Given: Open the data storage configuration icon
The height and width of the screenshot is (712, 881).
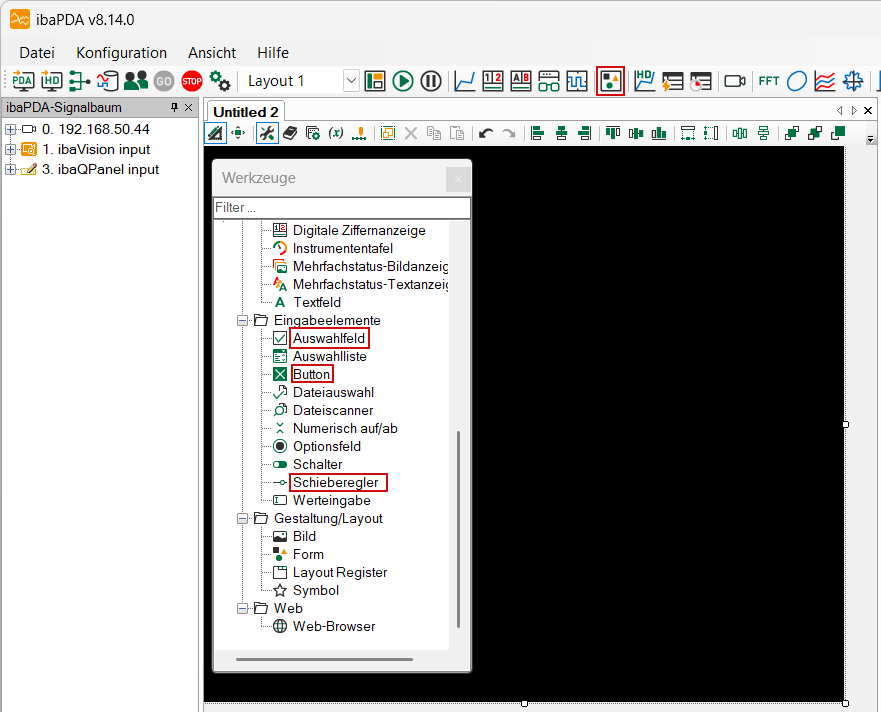Looking at the screenshot, I should point(107,81).
